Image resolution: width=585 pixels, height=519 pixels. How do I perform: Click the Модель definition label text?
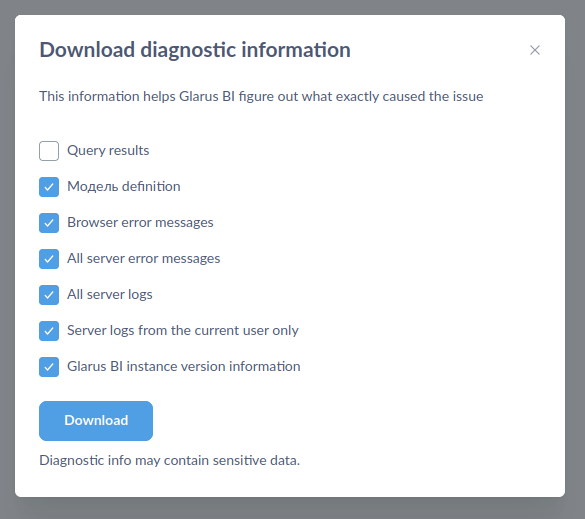[x=123, y=186]
